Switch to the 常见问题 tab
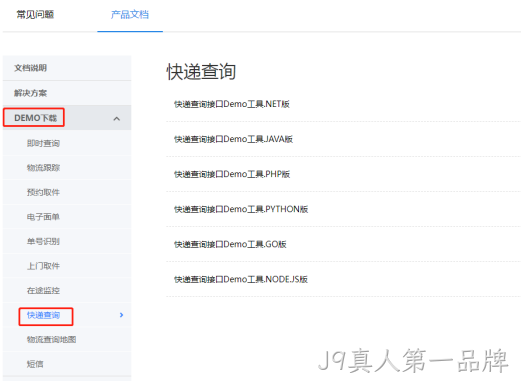521x383 pixels. (x=35, y=15)
